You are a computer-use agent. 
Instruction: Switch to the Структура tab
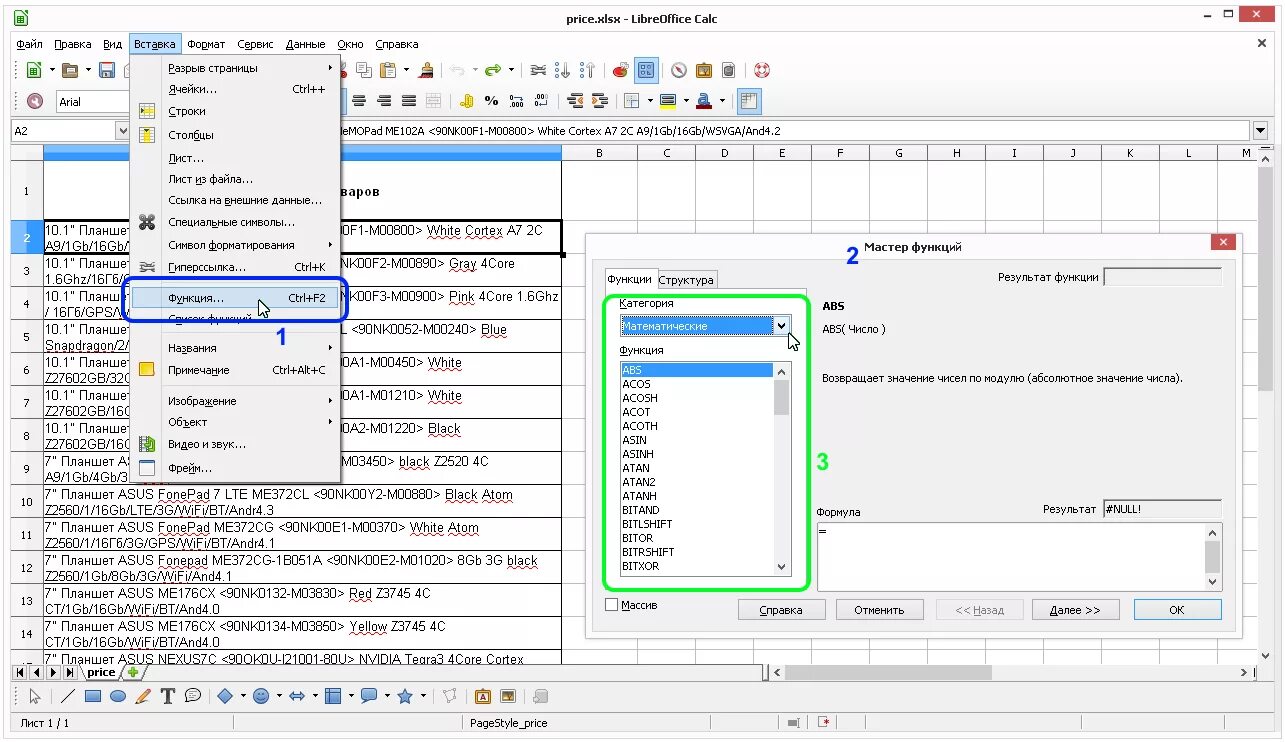686,280
